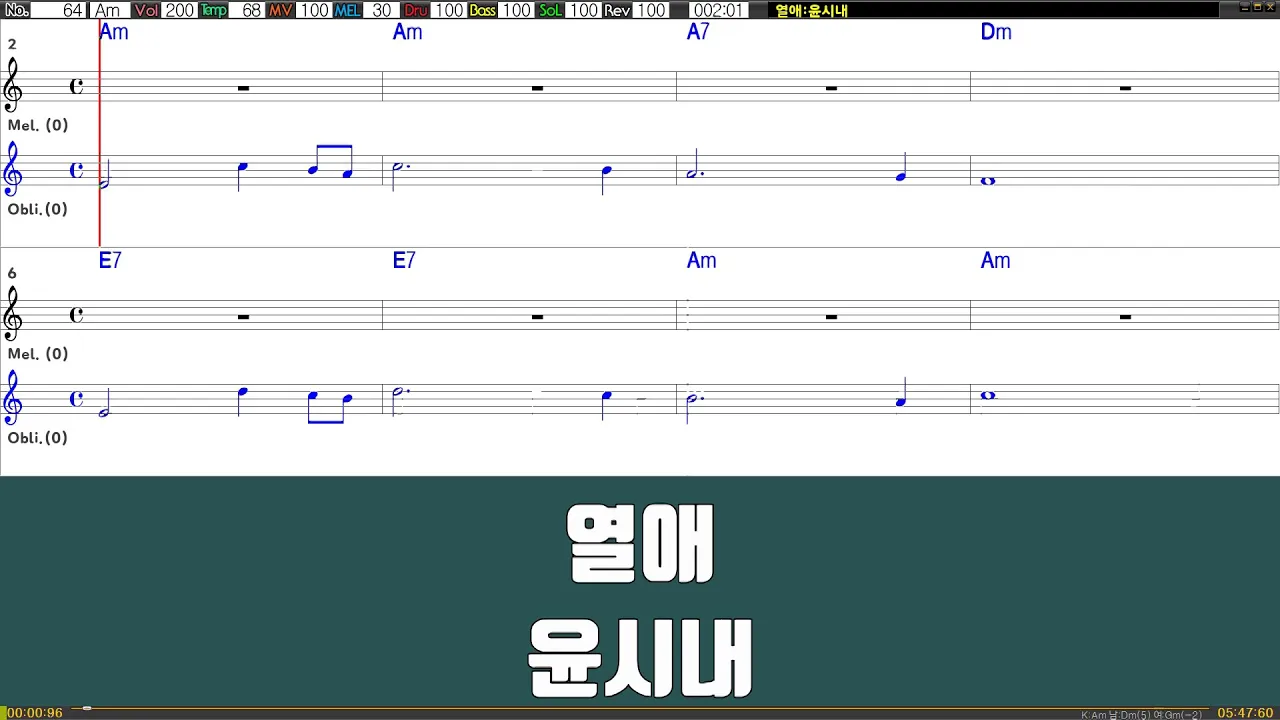1280x720 pixels.
Task: Click the key field showing Am in the top bar
Action: pos(109,10)
